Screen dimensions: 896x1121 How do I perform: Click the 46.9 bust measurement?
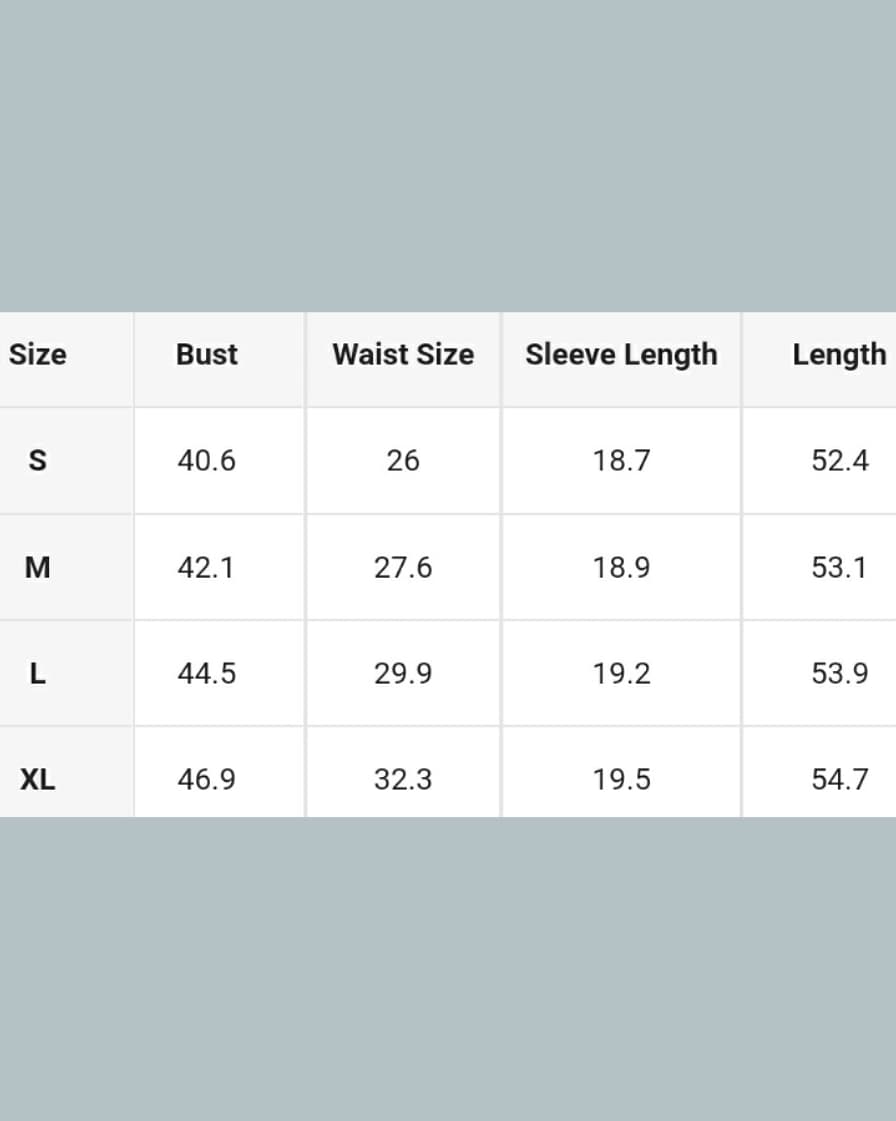pos(207,779)
